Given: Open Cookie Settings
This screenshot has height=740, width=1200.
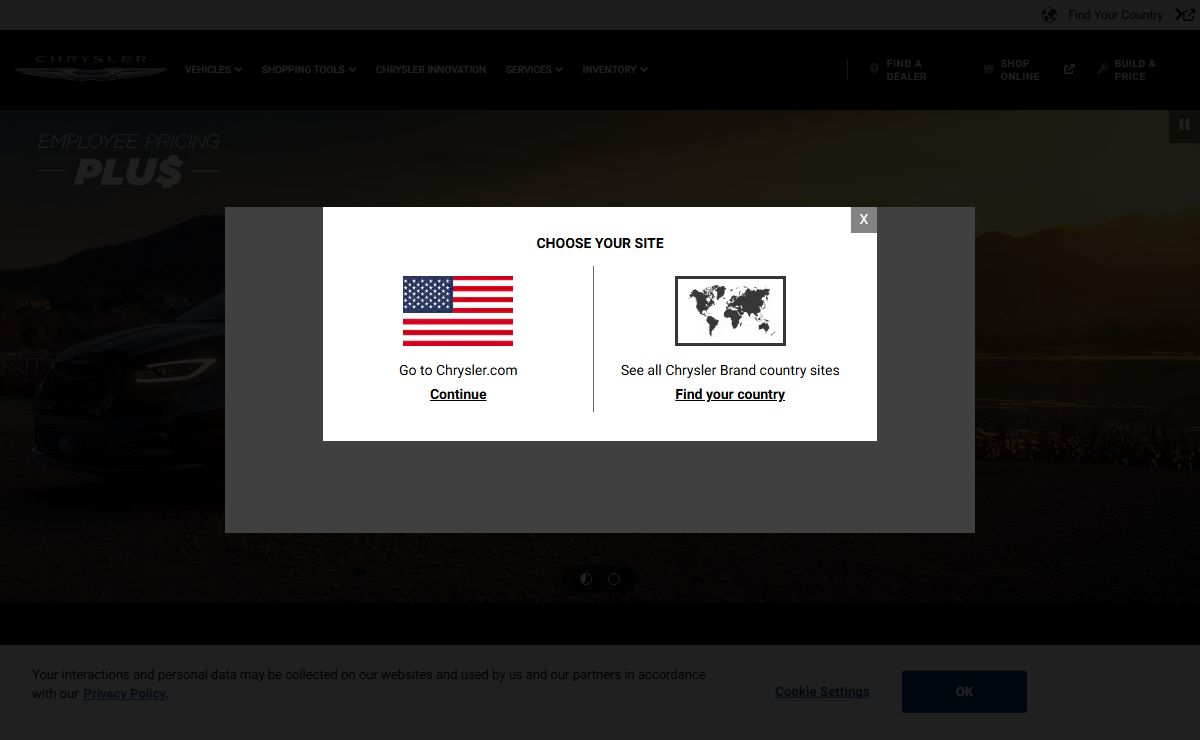Looking at the screenshot, I should pos(822,692).
